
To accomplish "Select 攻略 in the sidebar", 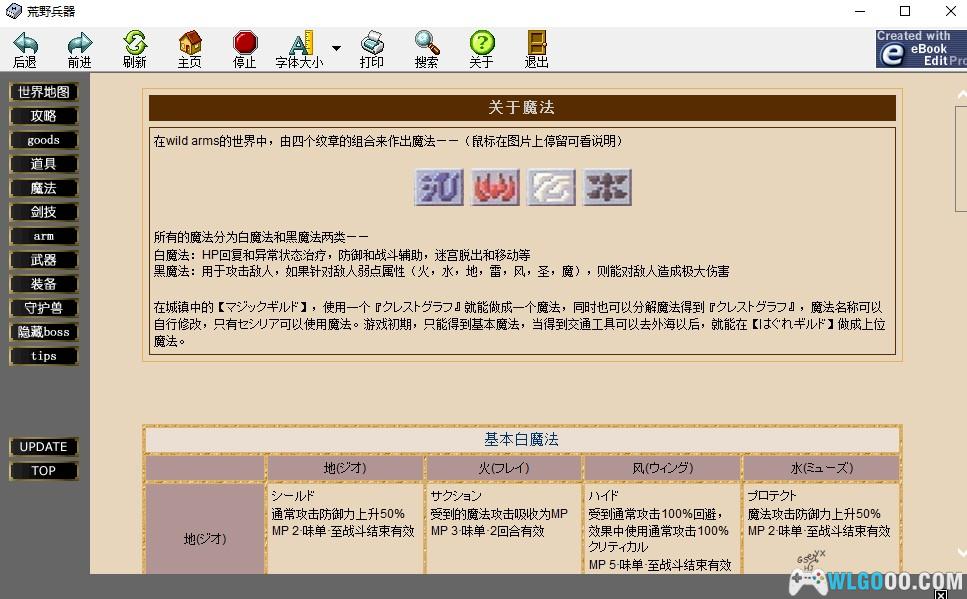I will coord(44,116).
